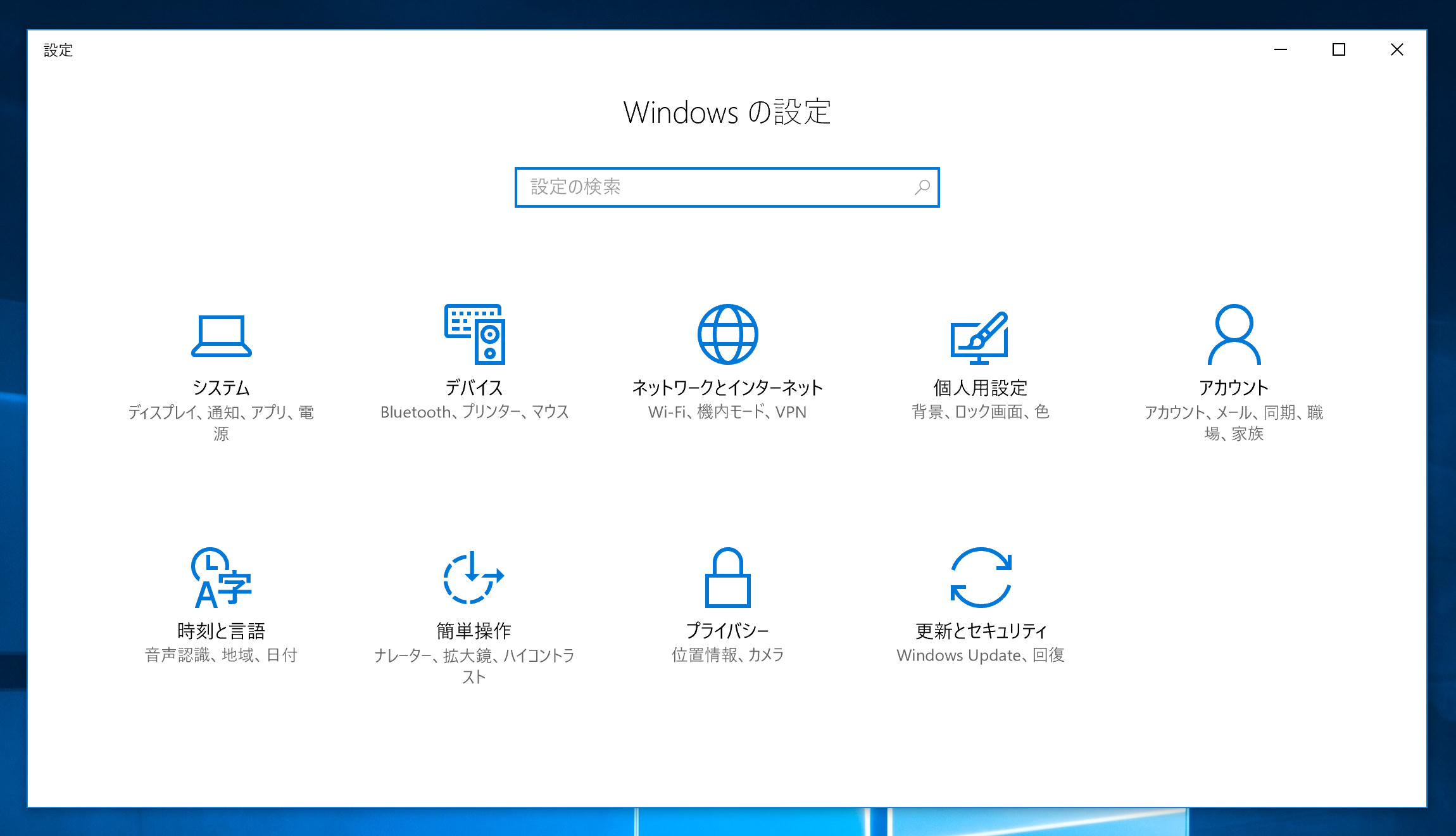Open the 時刻と言語 clock icon

tap(221, 578)
